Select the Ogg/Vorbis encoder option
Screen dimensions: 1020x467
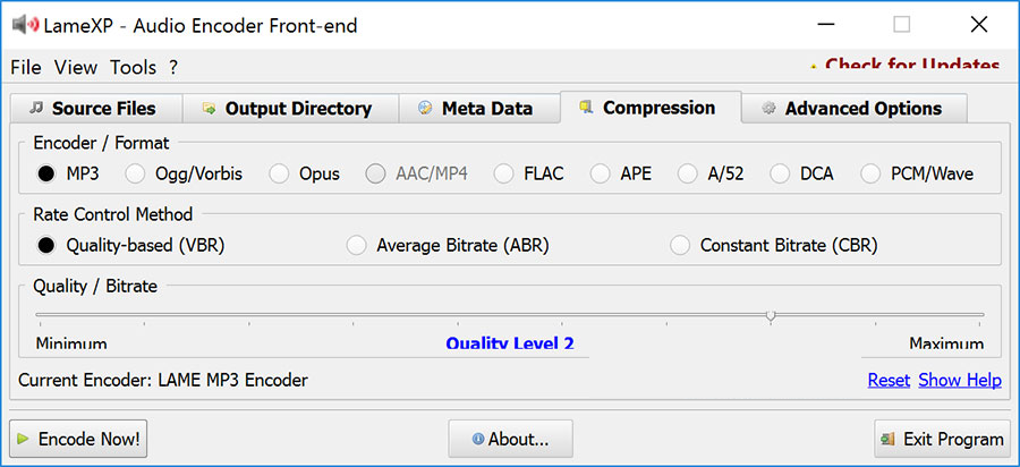(136, 174)
